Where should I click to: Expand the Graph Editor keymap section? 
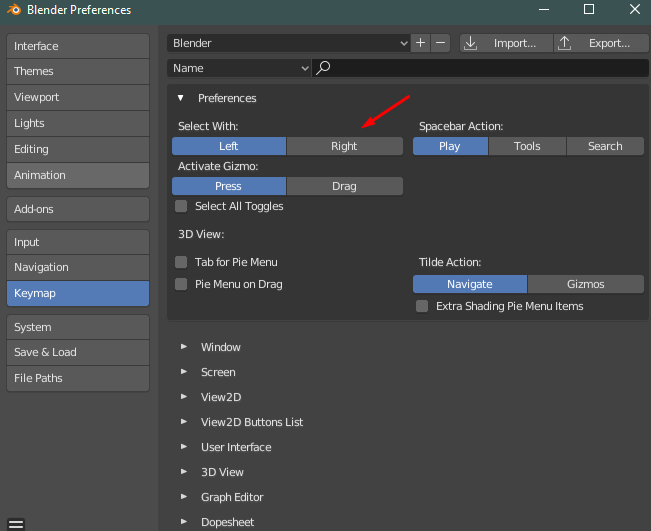pyautogui.click(x=184, y=497)
